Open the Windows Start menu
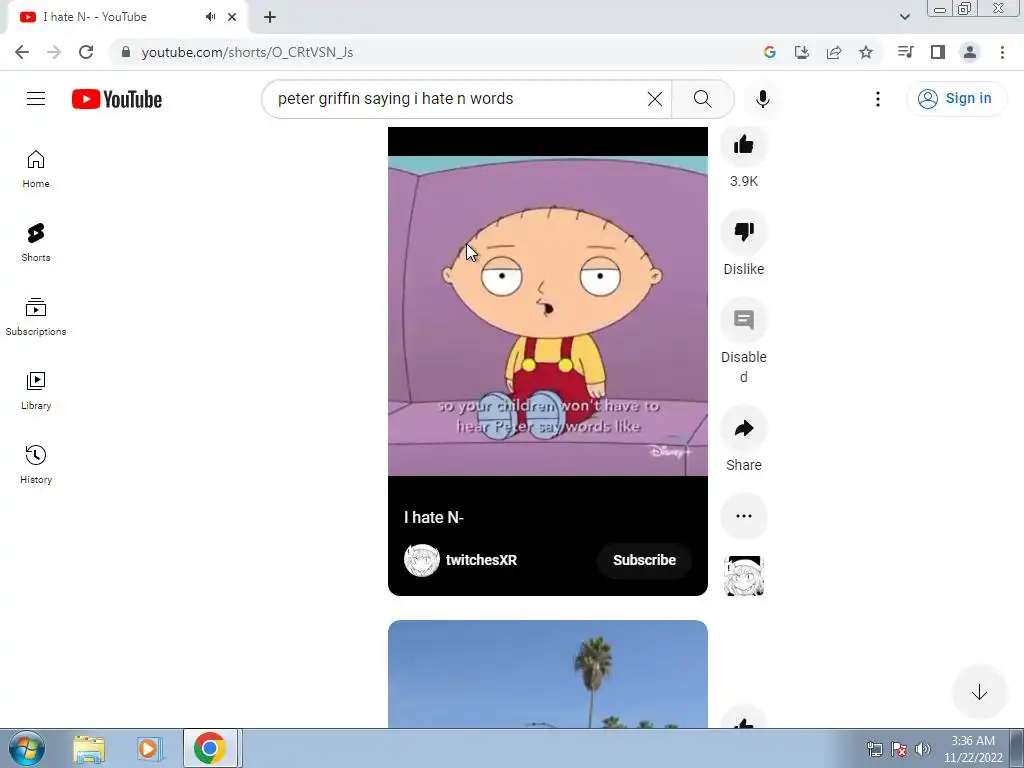The image size is (1024, 768). 27,748
